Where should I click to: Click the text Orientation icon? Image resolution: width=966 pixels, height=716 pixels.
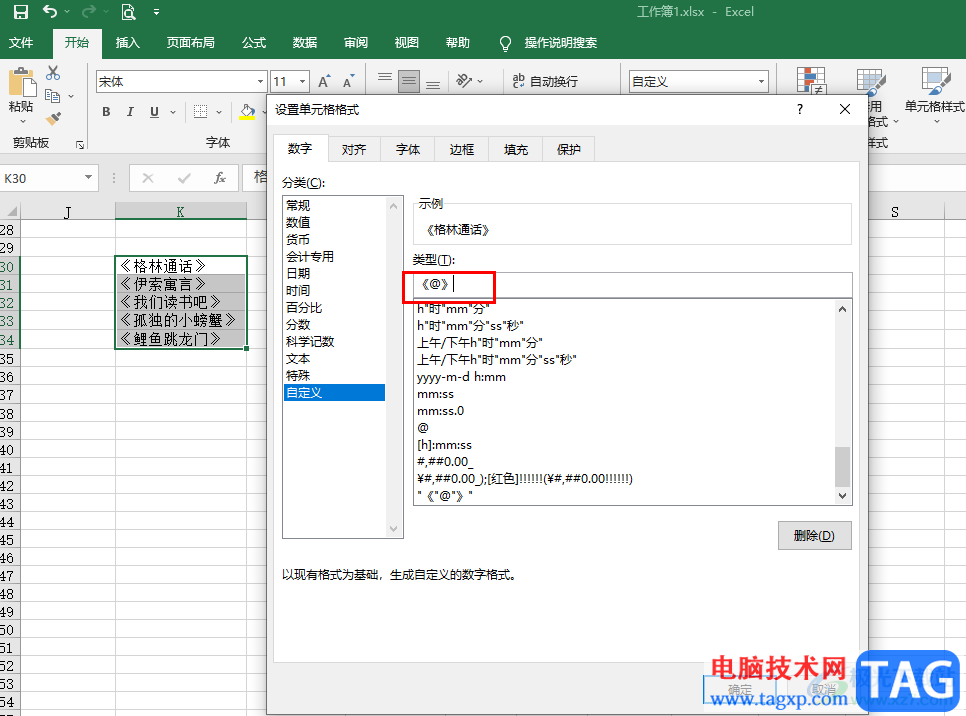coord(465,81)
